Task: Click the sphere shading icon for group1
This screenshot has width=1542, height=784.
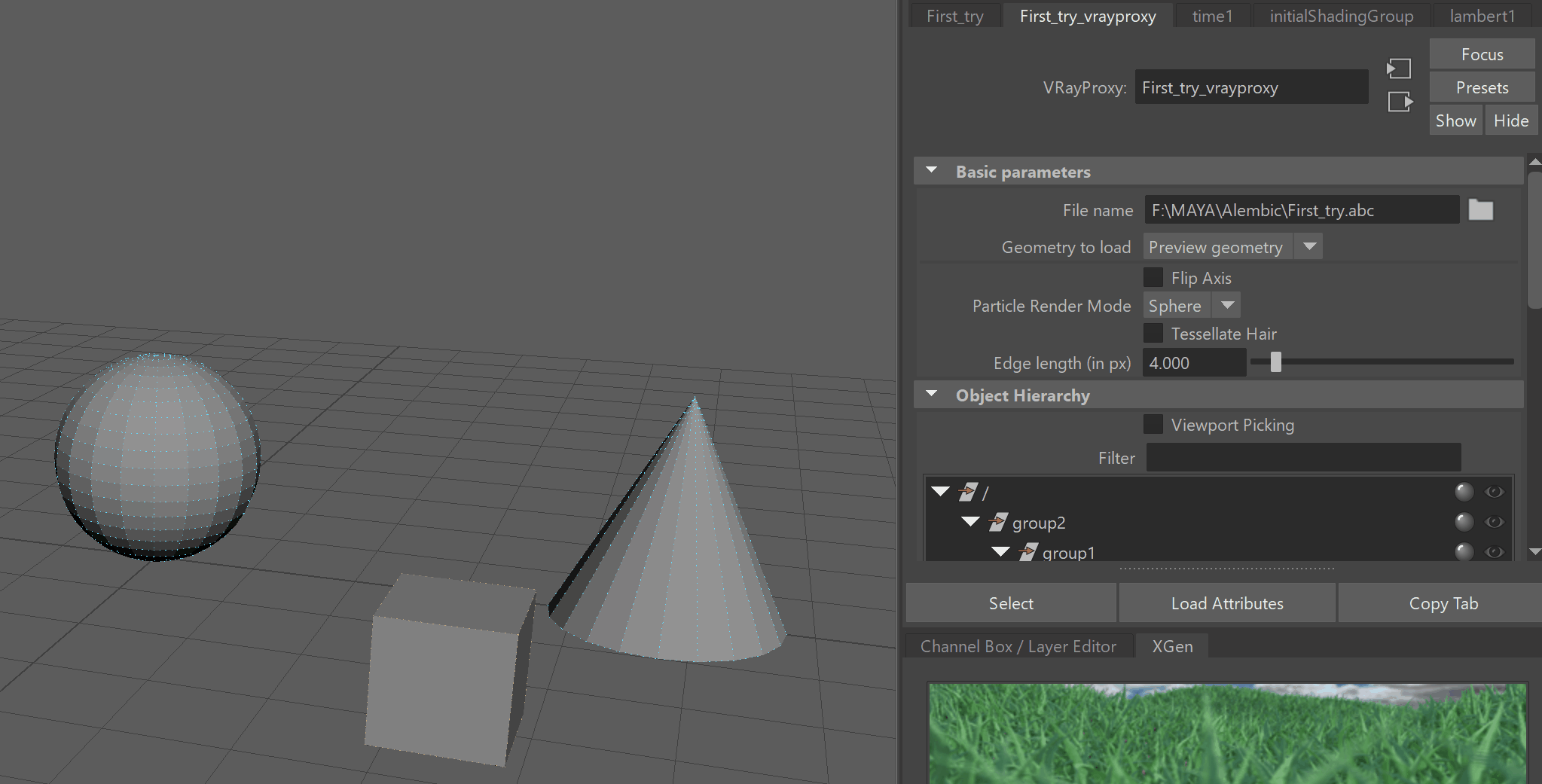Action: point(1464,552)
